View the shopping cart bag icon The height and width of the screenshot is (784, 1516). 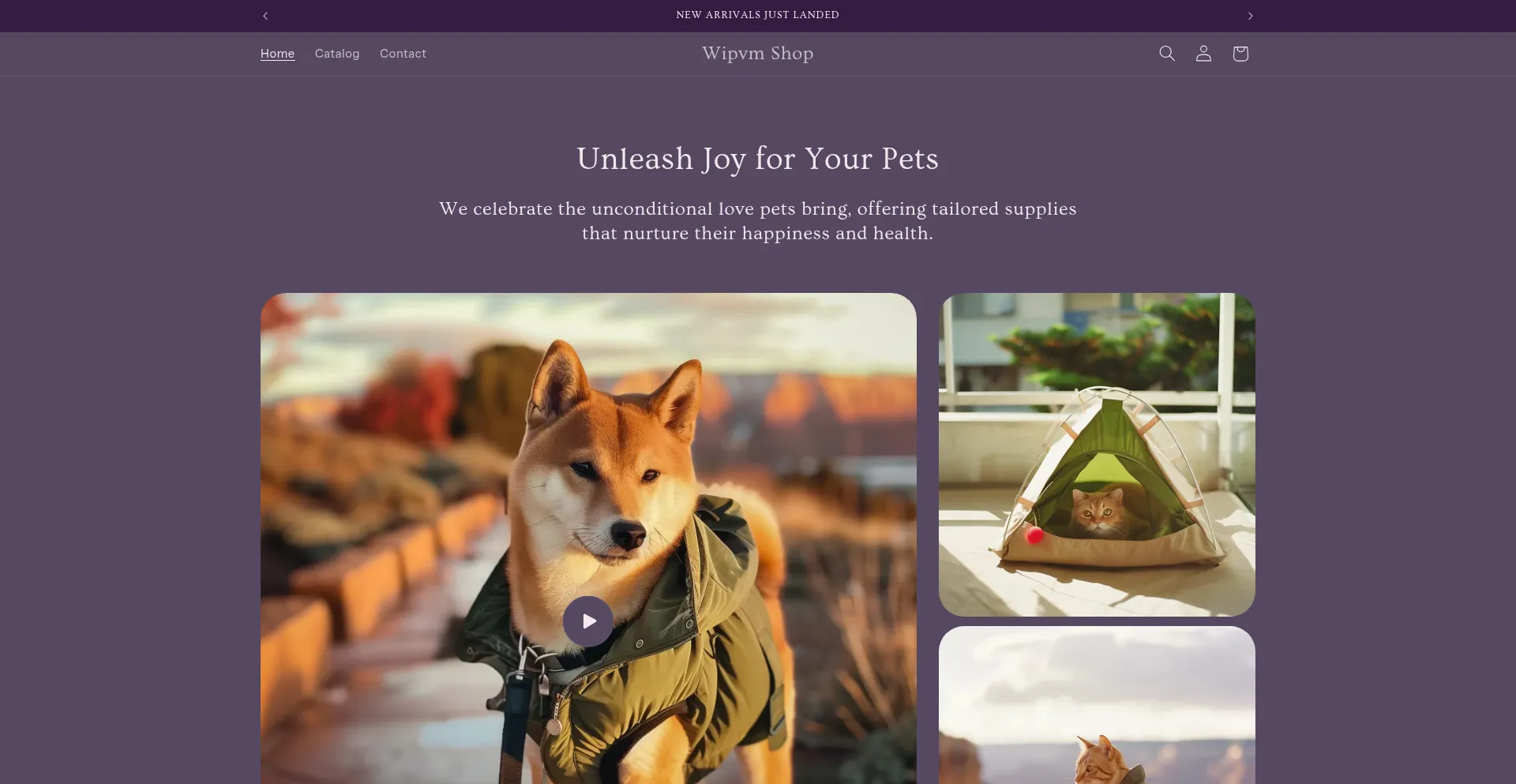coord(1240,54)
